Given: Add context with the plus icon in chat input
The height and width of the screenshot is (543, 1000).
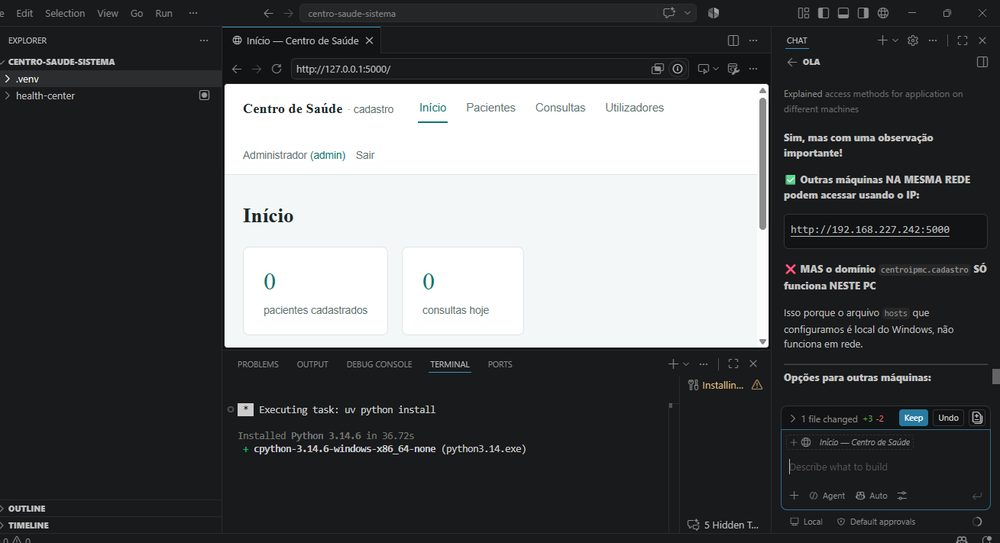Looking at the screenshot, I should [x=794, y=495].
